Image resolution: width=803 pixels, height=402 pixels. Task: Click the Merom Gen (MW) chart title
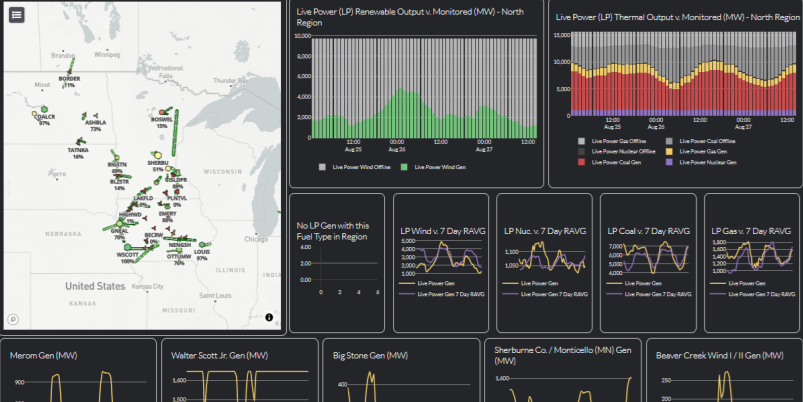44,355
